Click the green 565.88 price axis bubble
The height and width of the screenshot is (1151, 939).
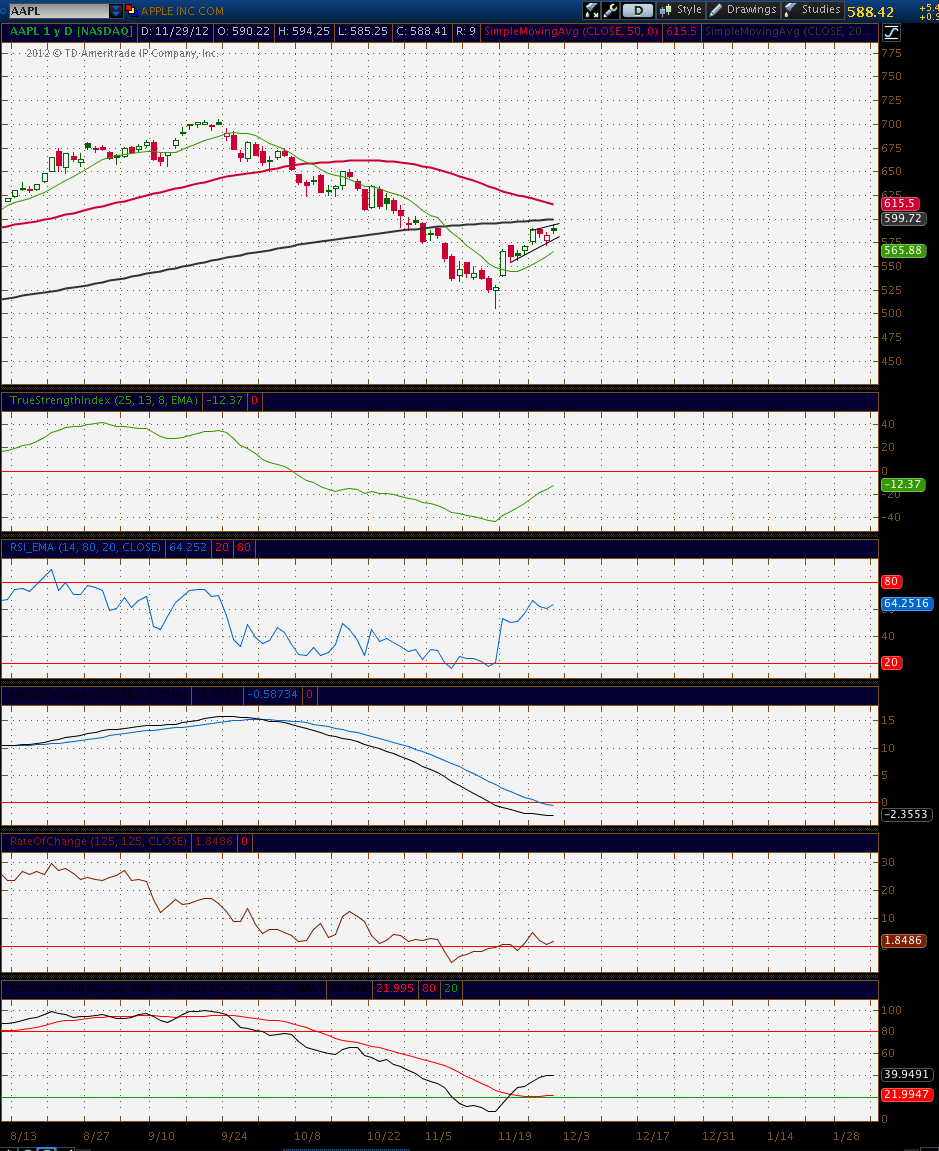pyautogui.click(x=904, y=250)
